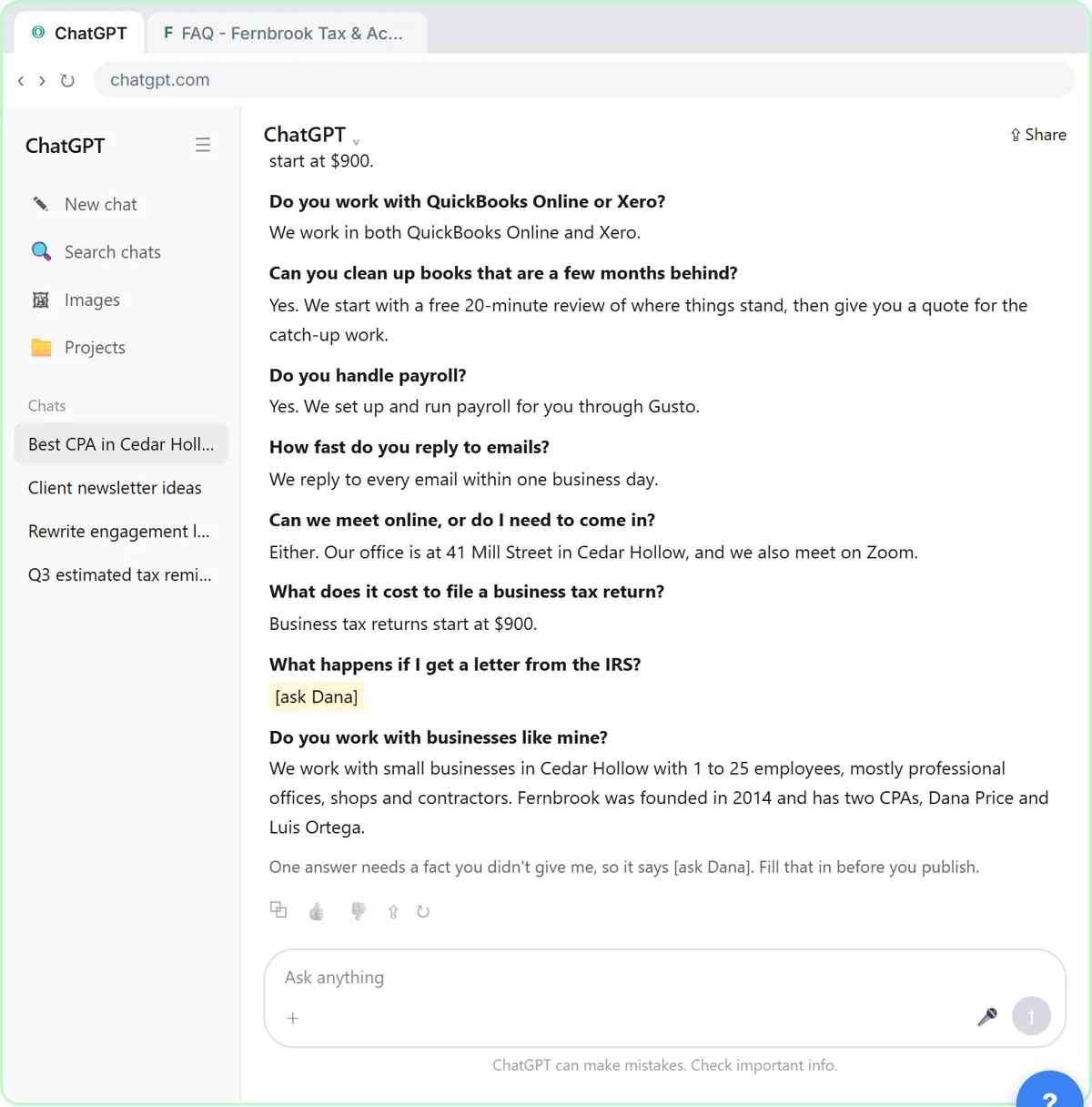Open Search chats in the sidebar
The width and height of the screenshot is (1092, 1107).
[121, 252]
